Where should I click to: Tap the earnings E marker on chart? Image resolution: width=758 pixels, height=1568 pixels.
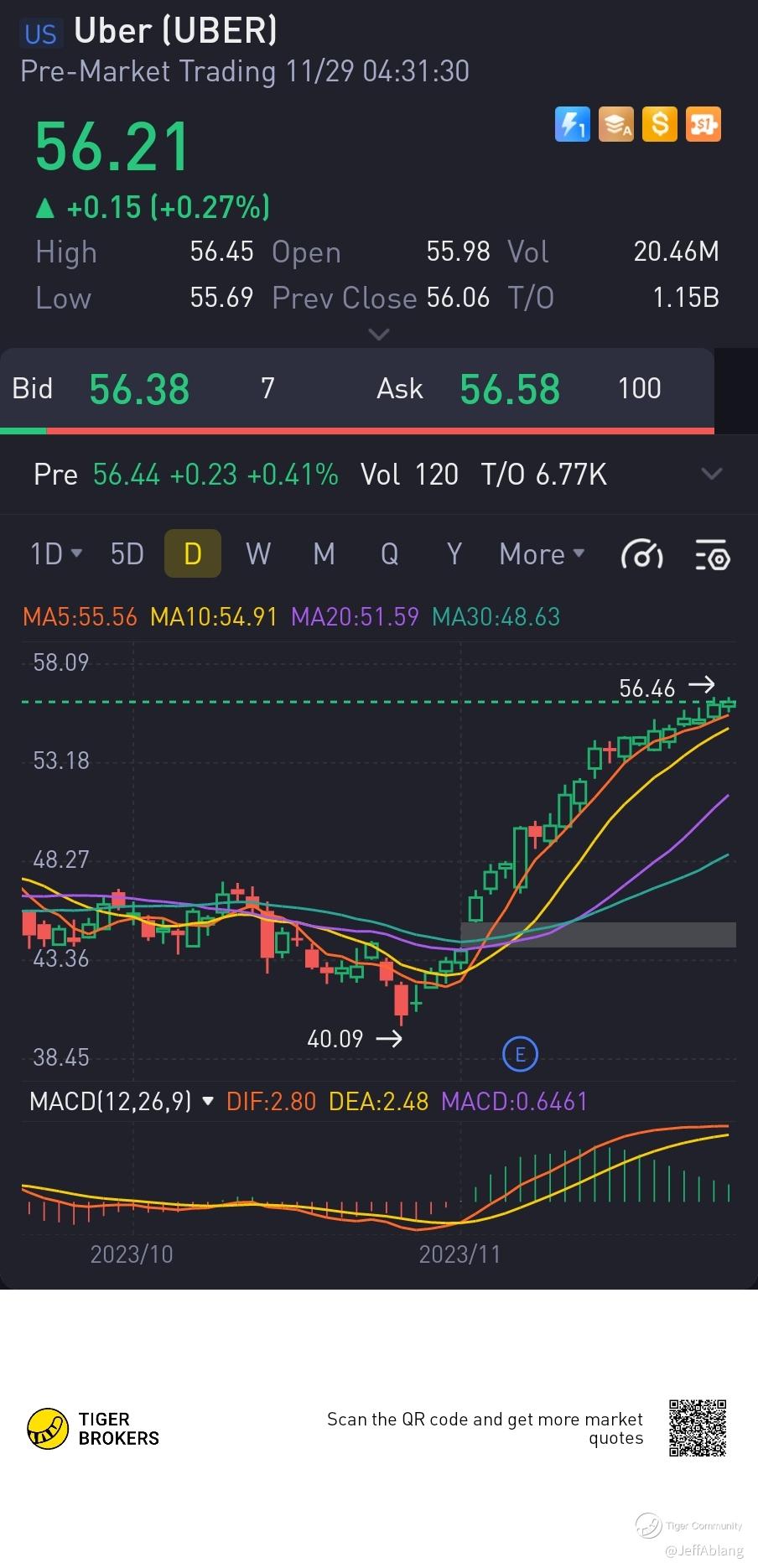click(520, 1054)
